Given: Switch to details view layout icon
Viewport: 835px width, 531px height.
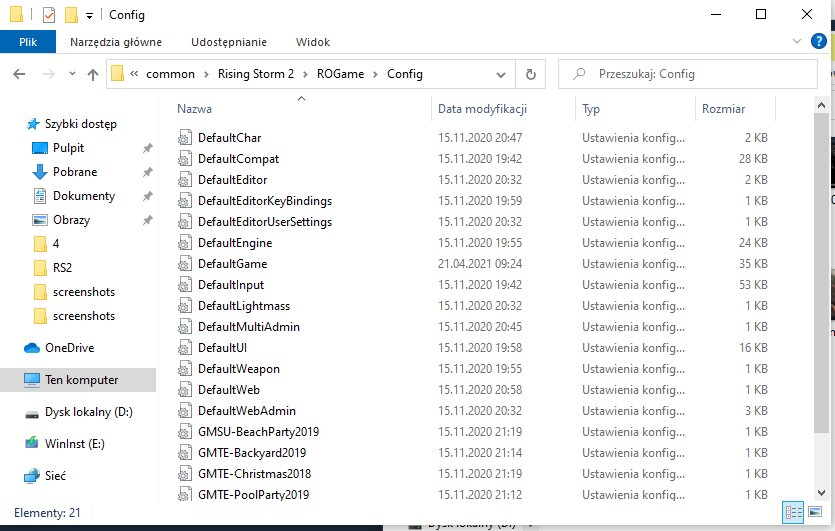Looking at the screenshot, I should pyautogui.click(x=793, y=512).
